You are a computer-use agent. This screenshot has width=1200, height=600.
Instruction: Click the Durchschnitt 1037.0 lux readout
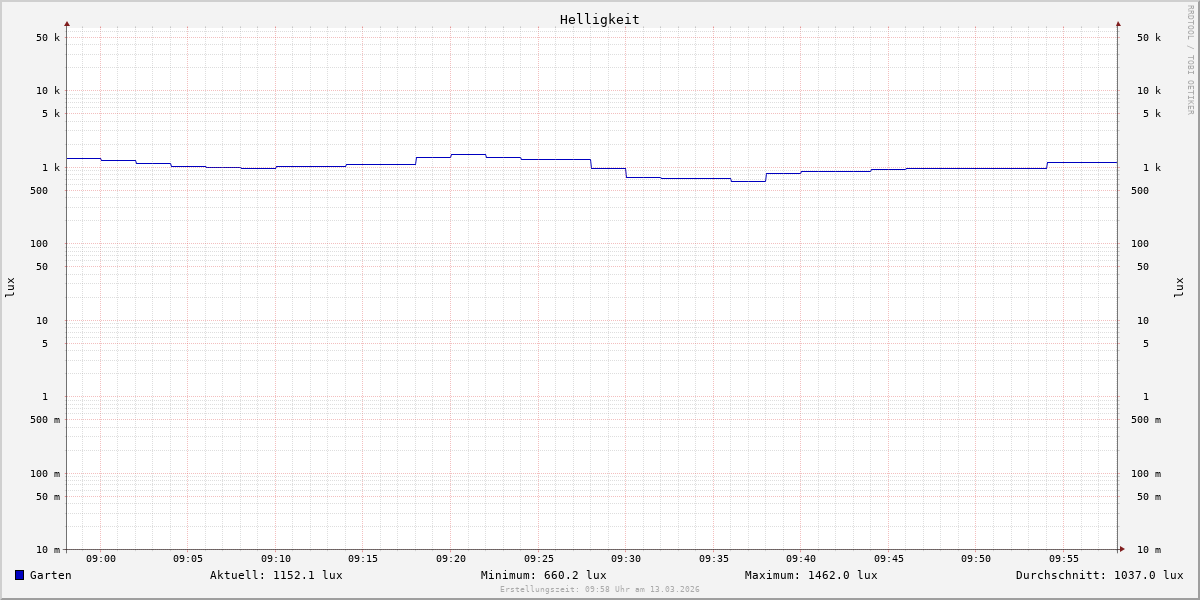[x=1099, y=575]
